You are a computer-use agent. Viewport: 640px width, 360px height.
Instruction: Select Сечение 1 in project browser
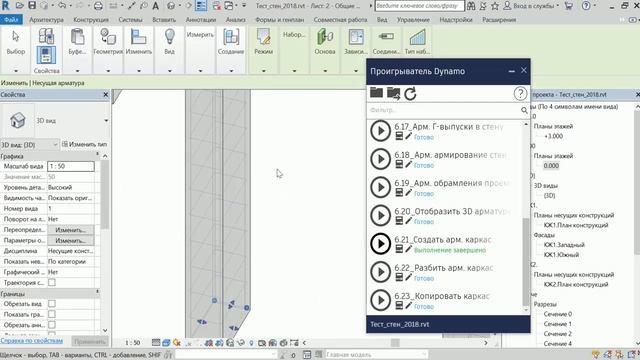pyautogui.click(x=558, y=324)
